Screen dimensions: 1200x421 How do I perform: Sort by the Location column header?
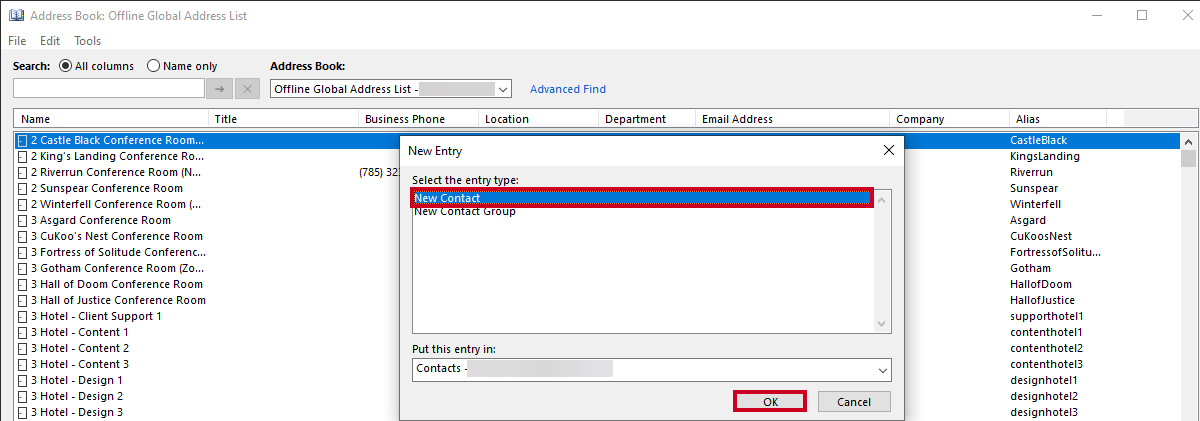538,119
